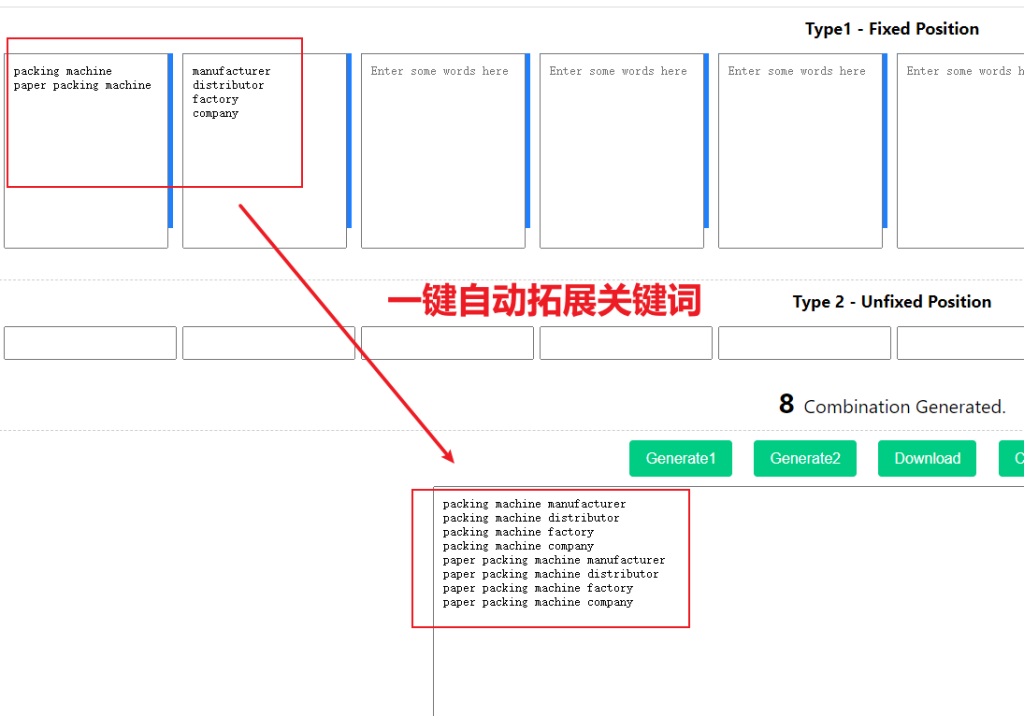Focus the third Type 2 unfixed position field
This screenshot has height=716, width=1024.
pos(447,343)
